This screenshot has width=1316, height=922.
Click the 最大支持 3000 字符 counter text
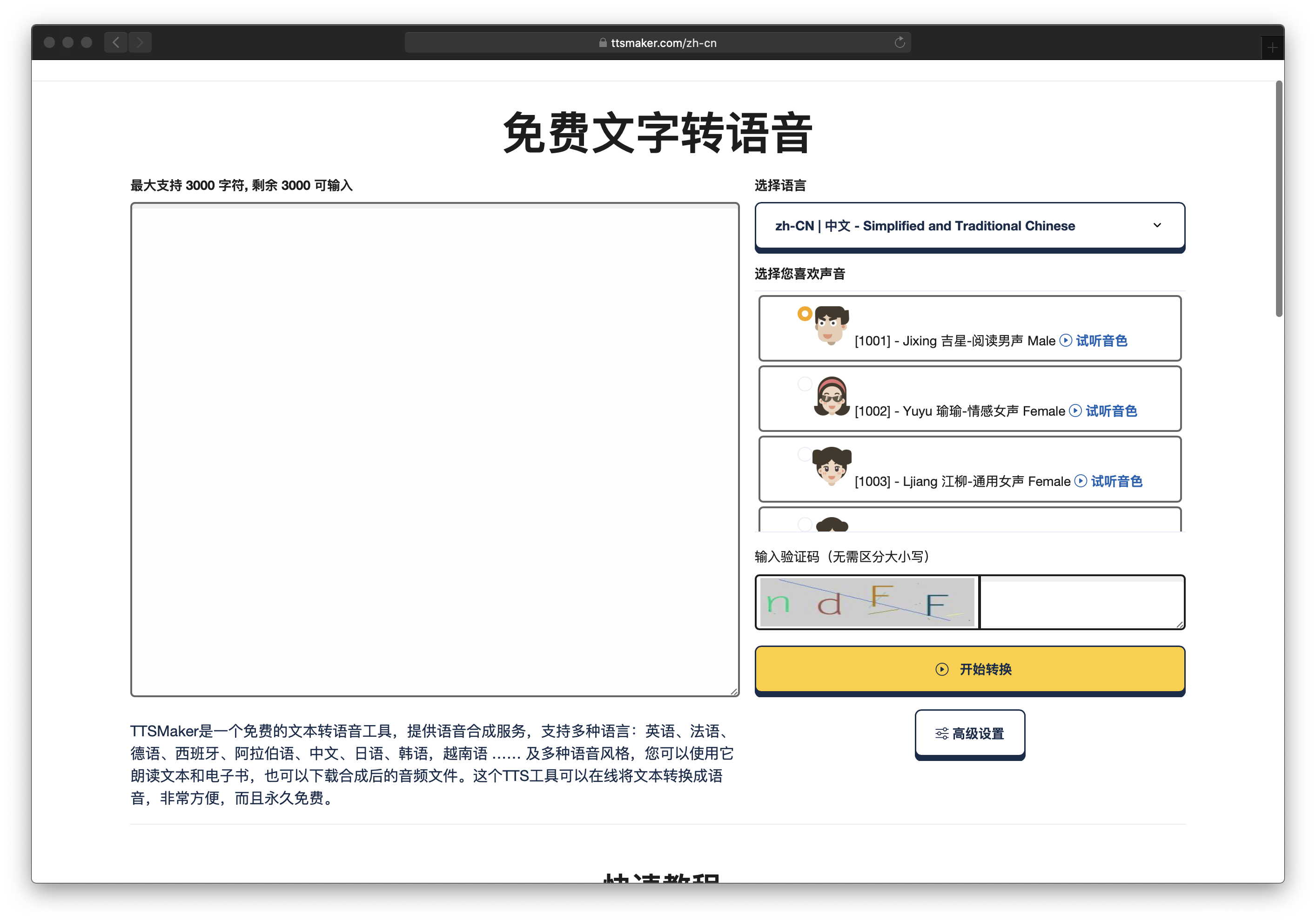pyautogui.click(x=242, y=185)
